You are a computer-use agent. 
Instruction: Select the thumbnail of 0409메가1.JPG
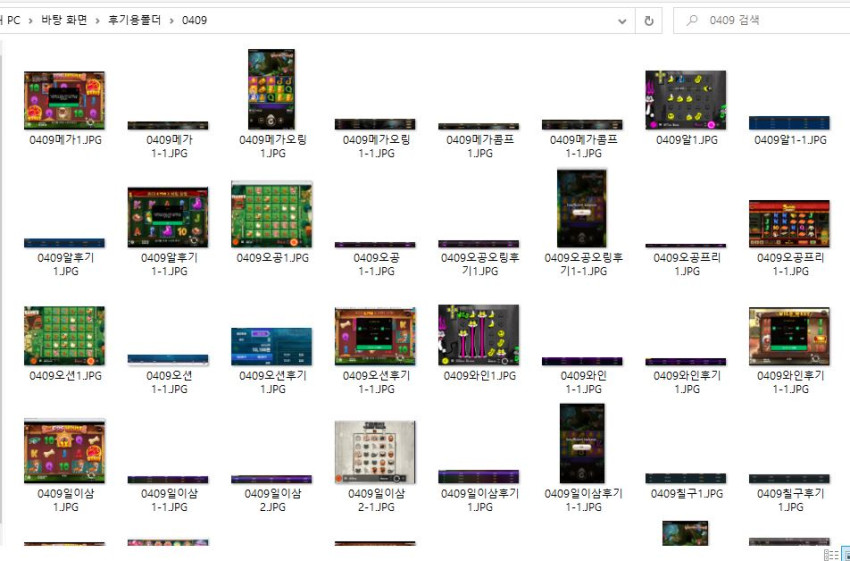pos(65,100)
